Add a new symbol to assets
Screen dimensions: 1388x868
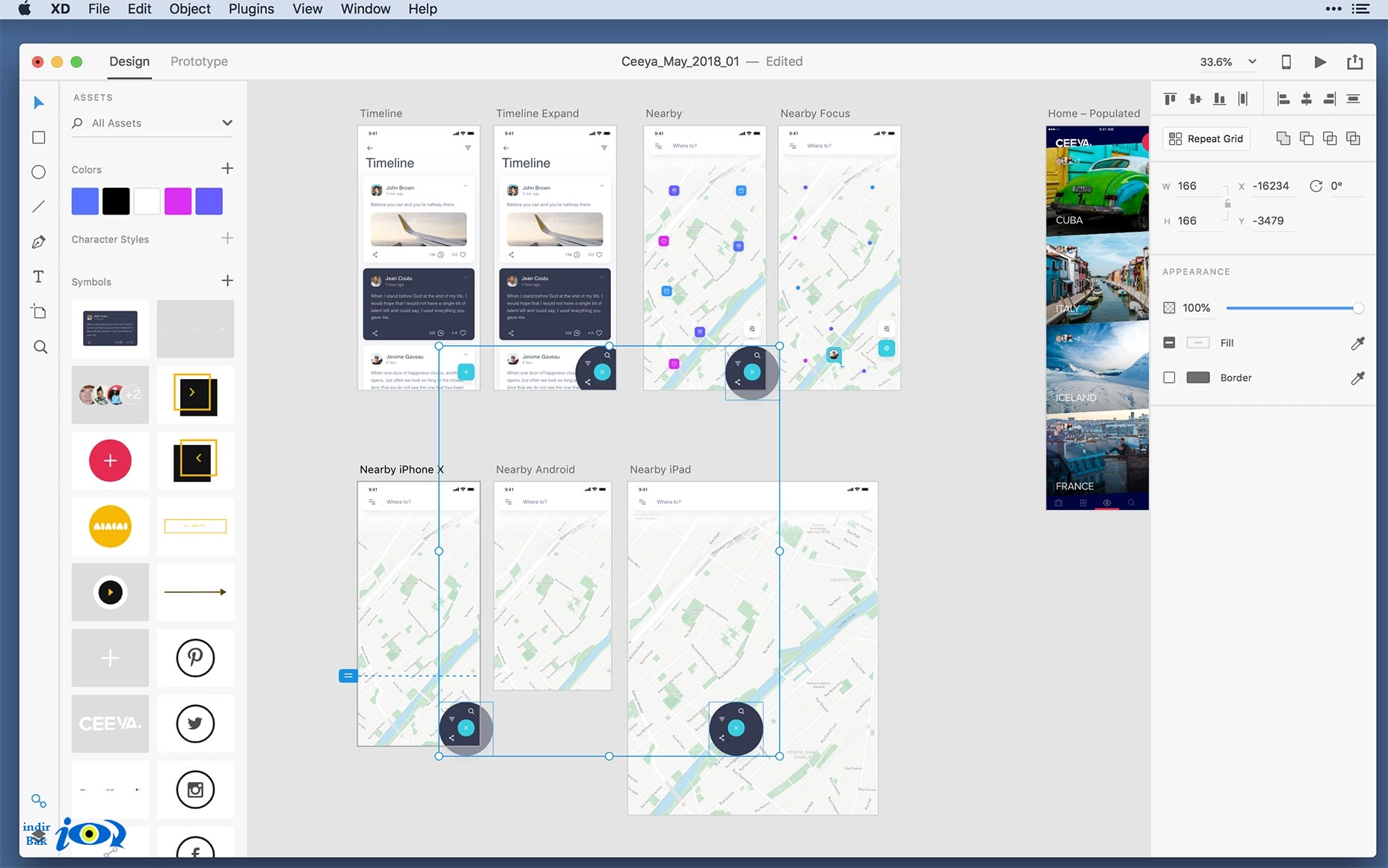point(227,281)
